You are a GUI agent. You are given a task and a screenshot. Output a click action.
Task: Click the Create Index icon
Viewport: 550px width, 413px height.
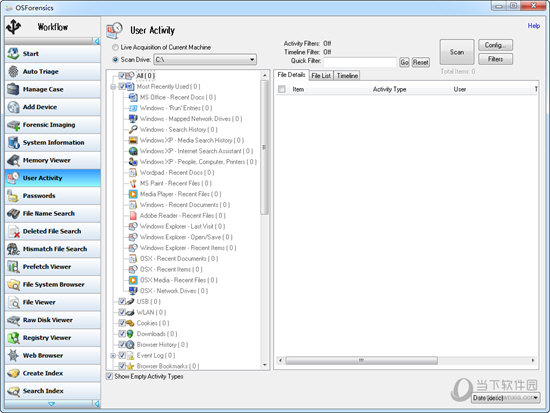coord(13,373)
